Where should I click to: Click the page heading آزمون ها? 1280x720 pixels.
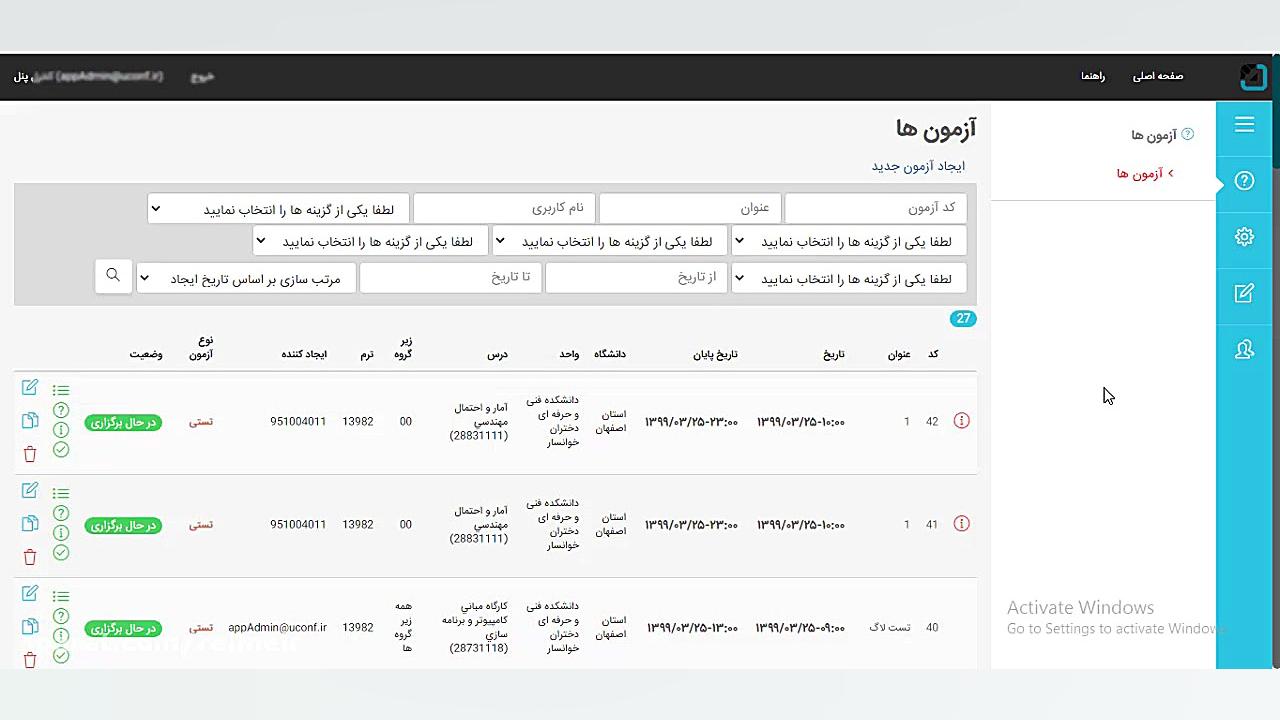pyautogui.click(x=936, y=128)
